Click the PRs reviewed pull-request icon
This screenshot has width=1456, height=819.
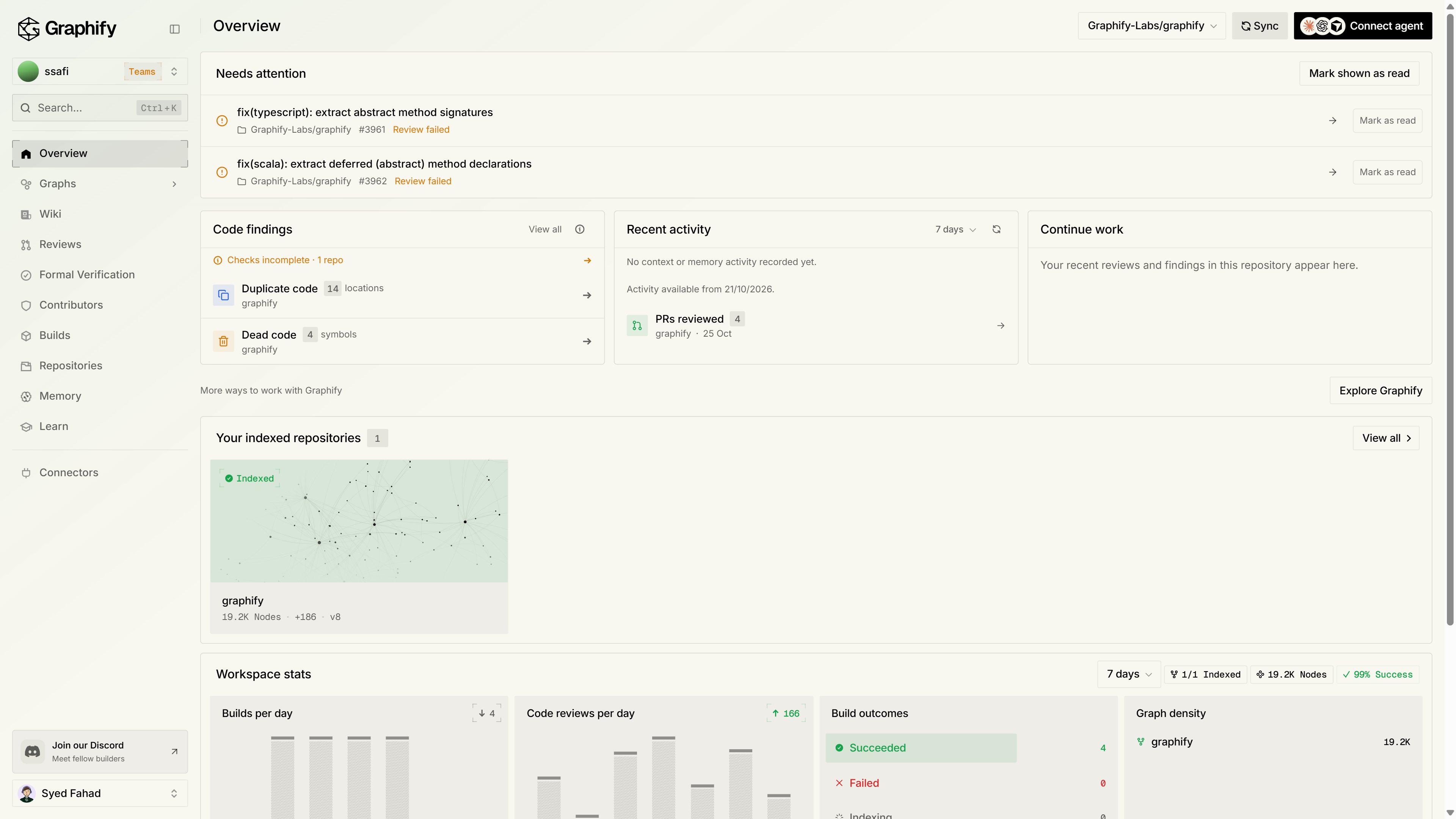coord(637,326)
